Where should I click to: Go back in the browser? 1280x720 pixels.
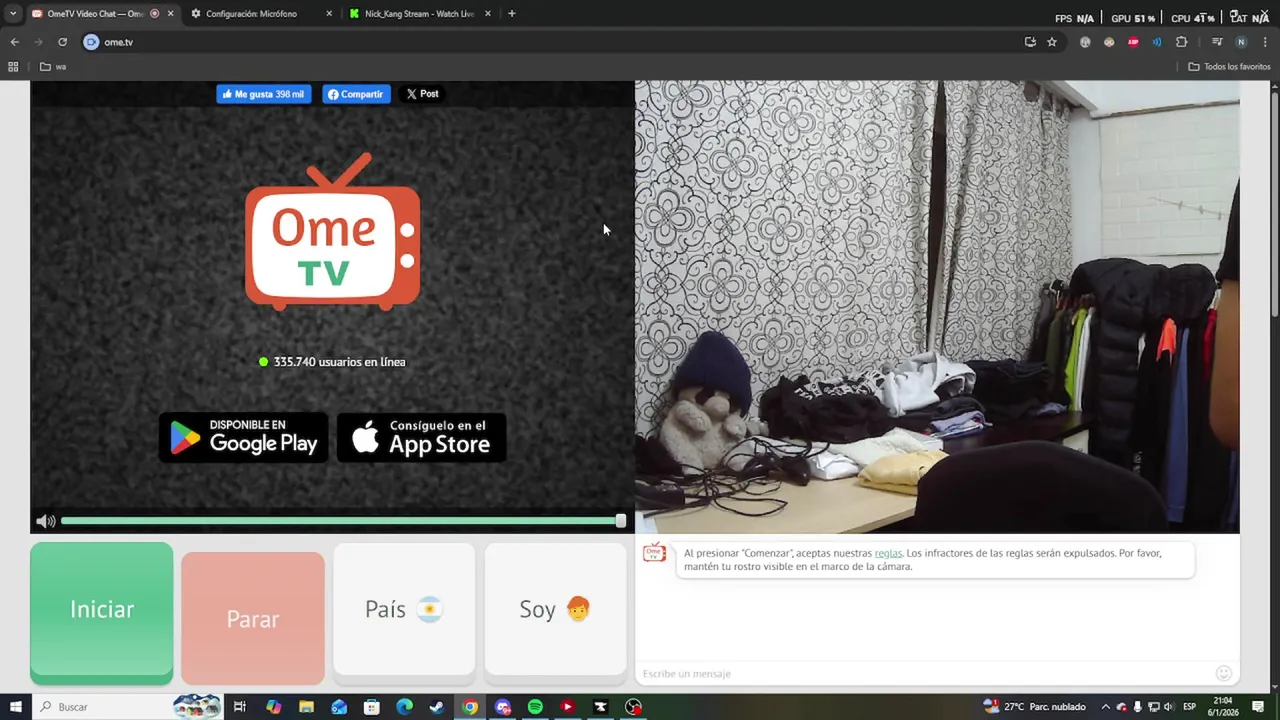(x=14, y=42)
